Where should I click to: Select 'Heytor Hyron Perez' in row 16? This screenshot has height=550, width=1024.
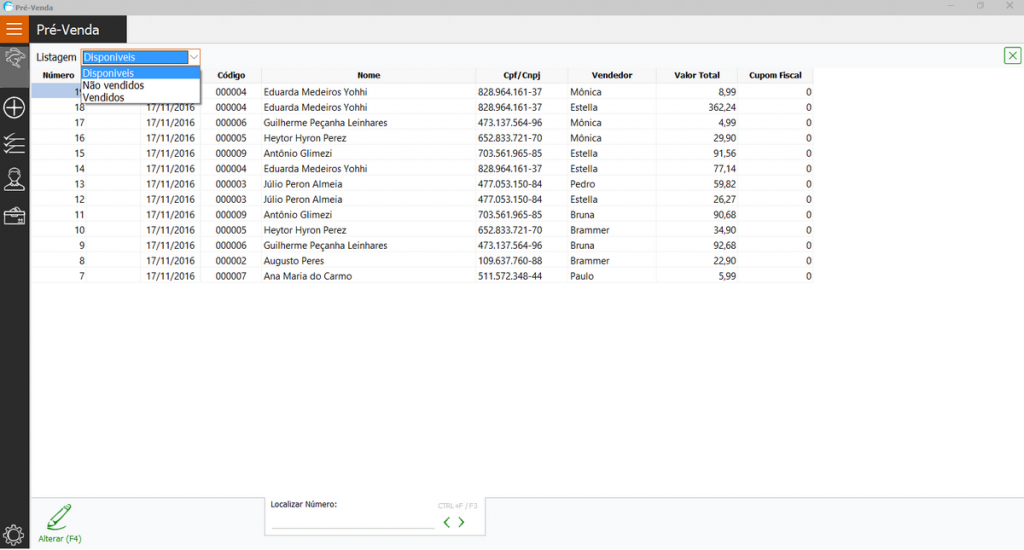pyautogui.click(x=305, y=138)
